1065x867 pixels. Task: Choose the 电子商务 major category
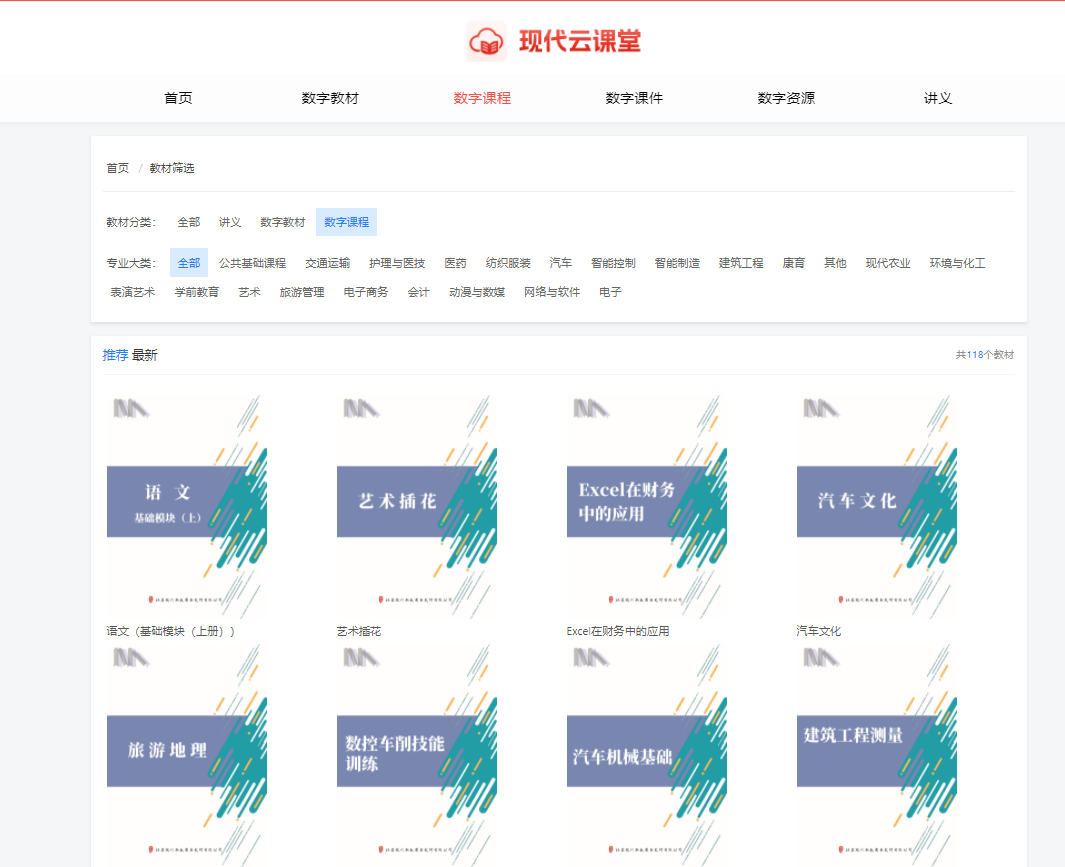tap(366, 292)
